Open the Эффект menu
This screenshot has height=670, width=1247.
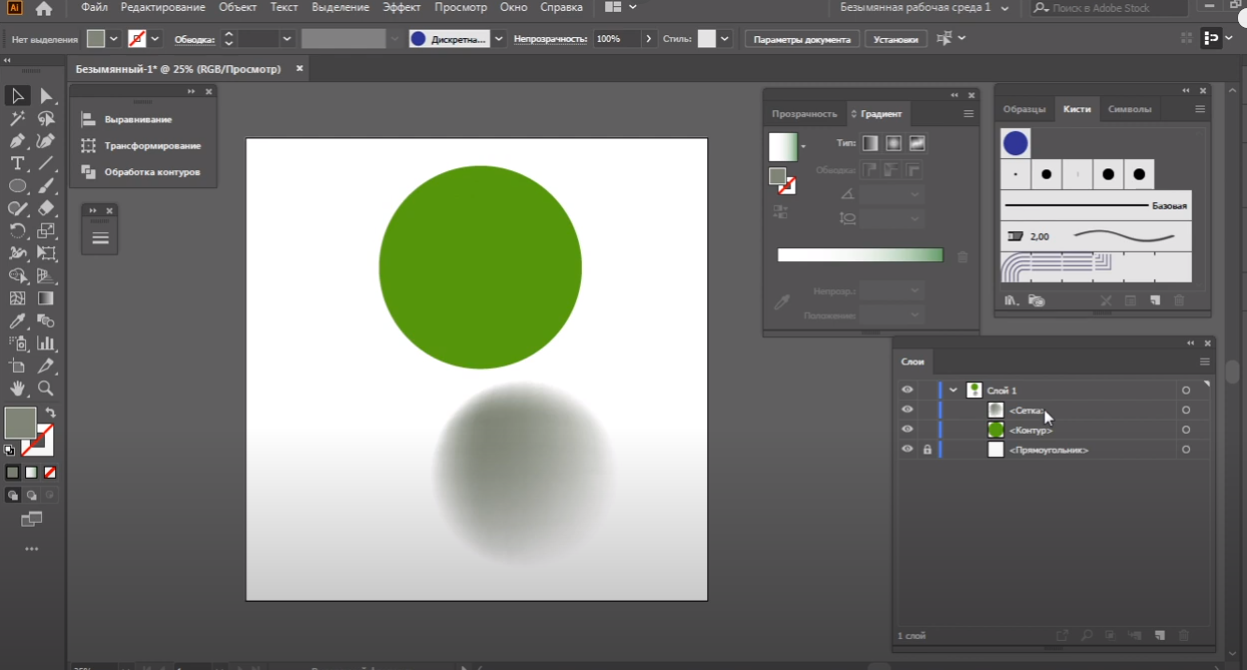pyautogui.click(x=401, y=8)
